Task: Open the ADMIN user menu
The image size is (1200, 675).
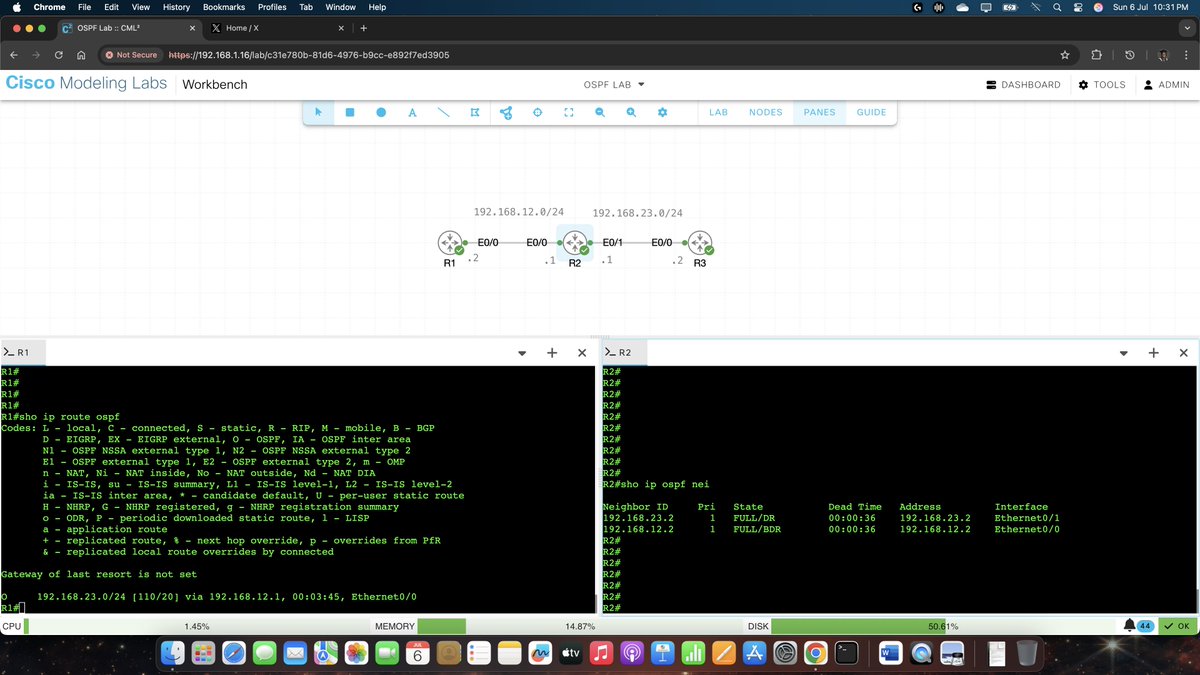Action: point(1166,85)
